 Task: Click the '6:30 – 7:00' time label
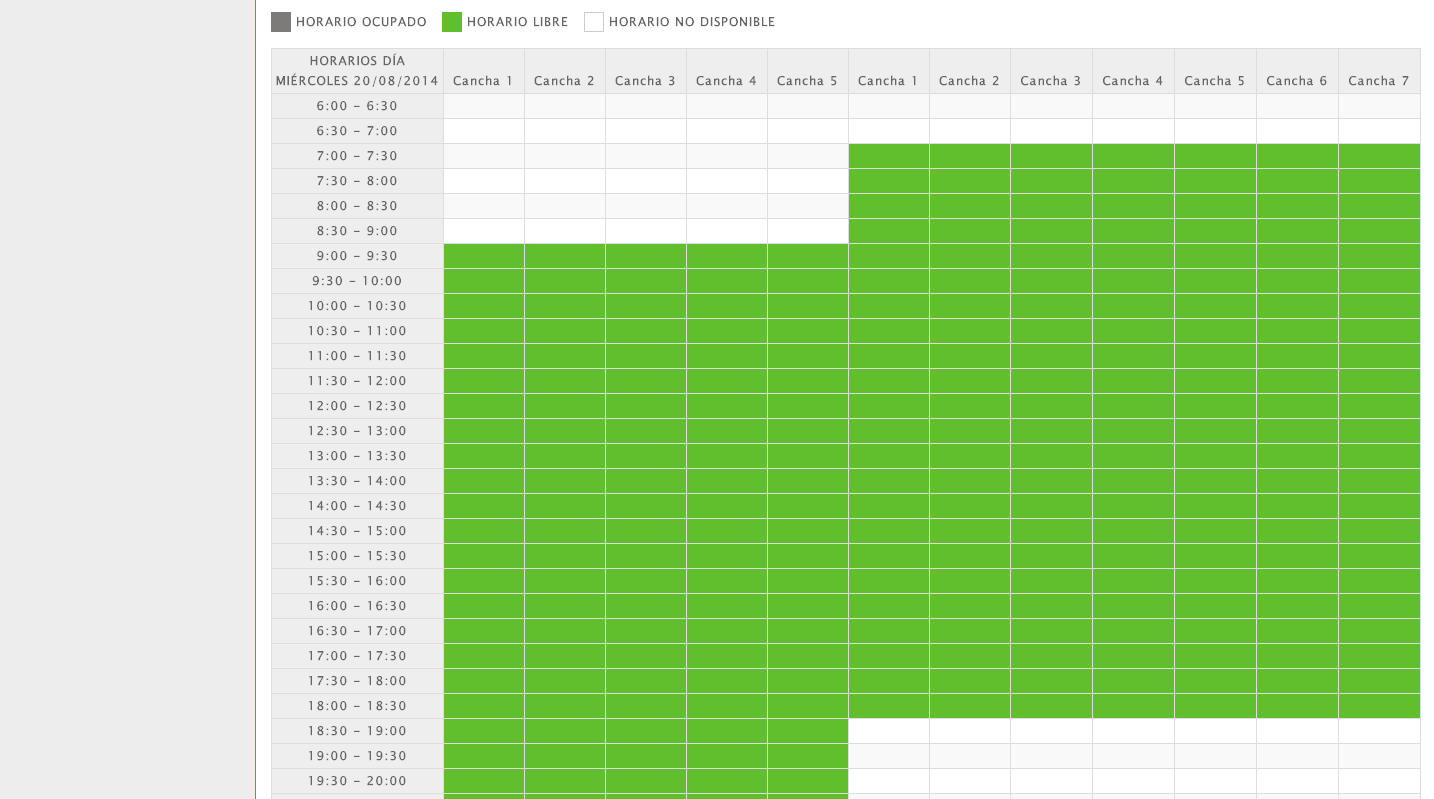click(x=357, y=131)
